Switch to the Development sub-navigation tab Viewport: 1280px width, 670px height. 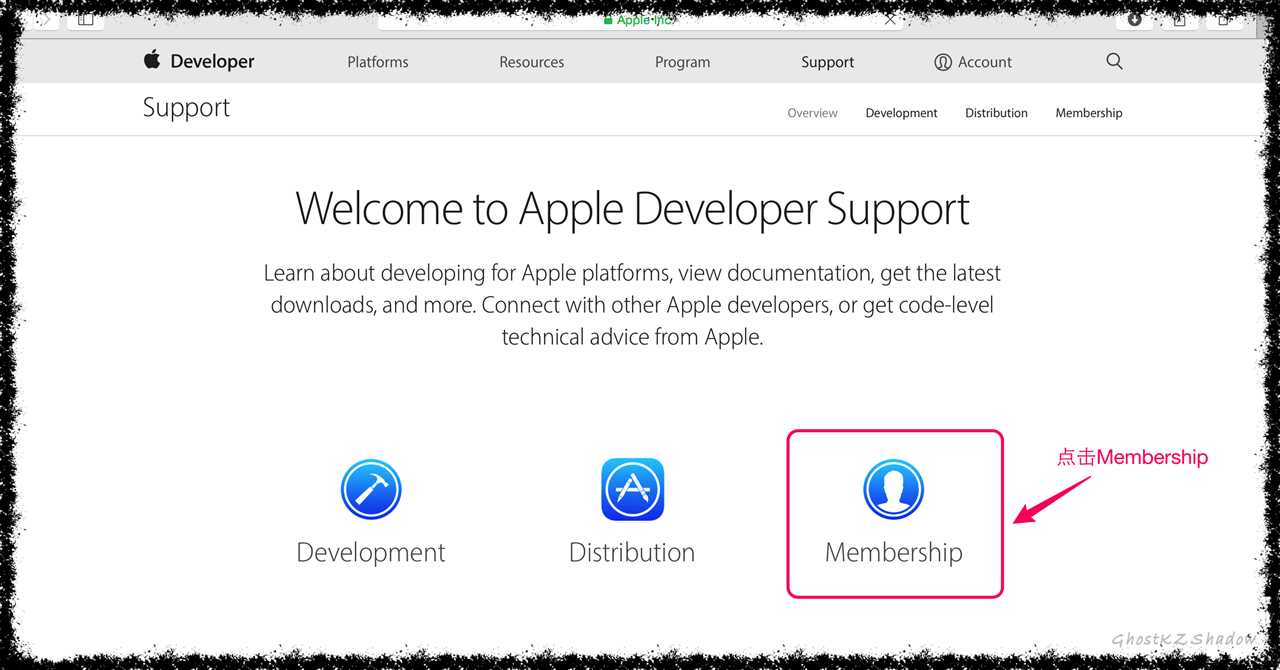pyautogui.click(x=902, y=113)
